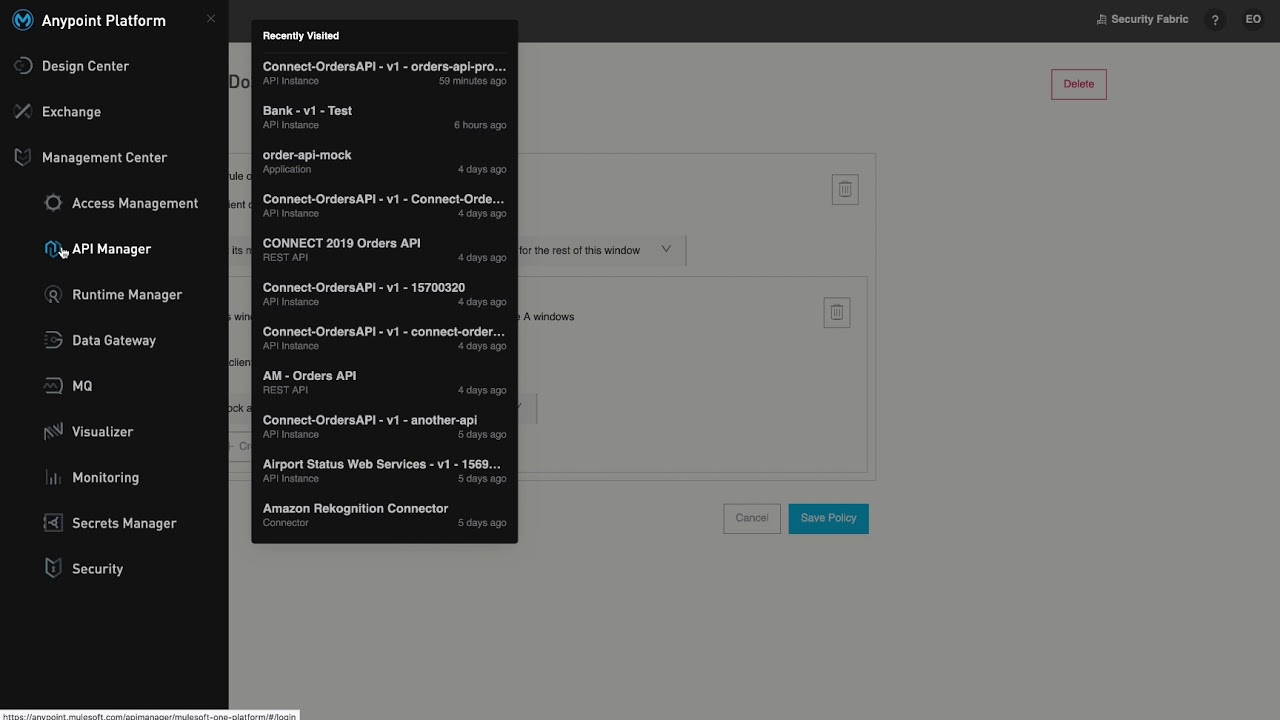Viewport: 1280px width, 720px height.
Task: Delete the second rule with trash icon
Action: (x=837, y=312)
